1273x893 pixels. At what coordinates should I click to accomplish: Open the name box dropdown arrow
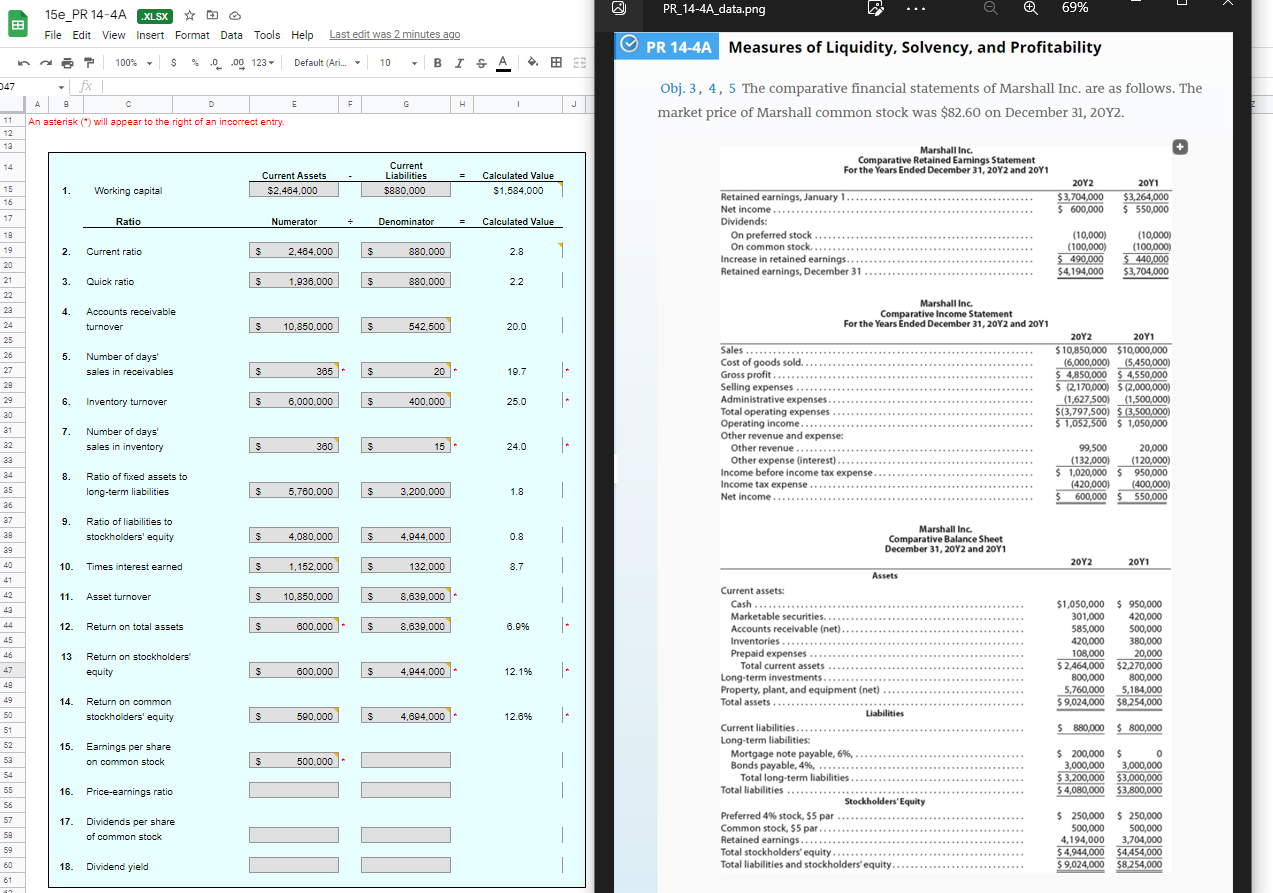click(62, 88)
